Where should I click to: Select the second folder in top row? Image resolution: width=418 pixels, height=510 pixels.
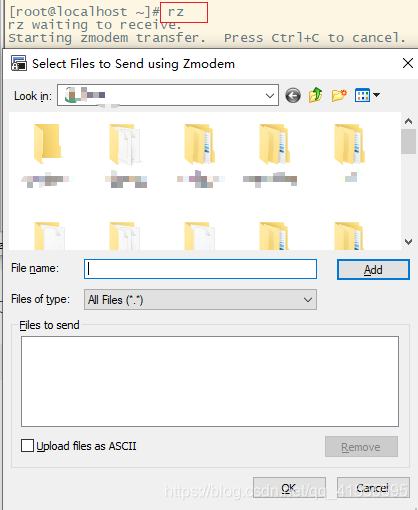(124, 144)
